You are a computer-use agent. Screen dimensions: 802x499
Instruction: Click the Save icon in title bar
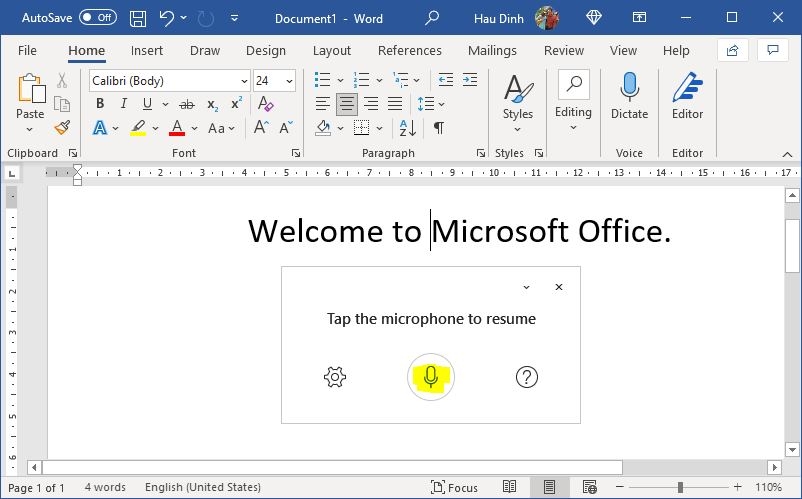[x=138, y=18]
